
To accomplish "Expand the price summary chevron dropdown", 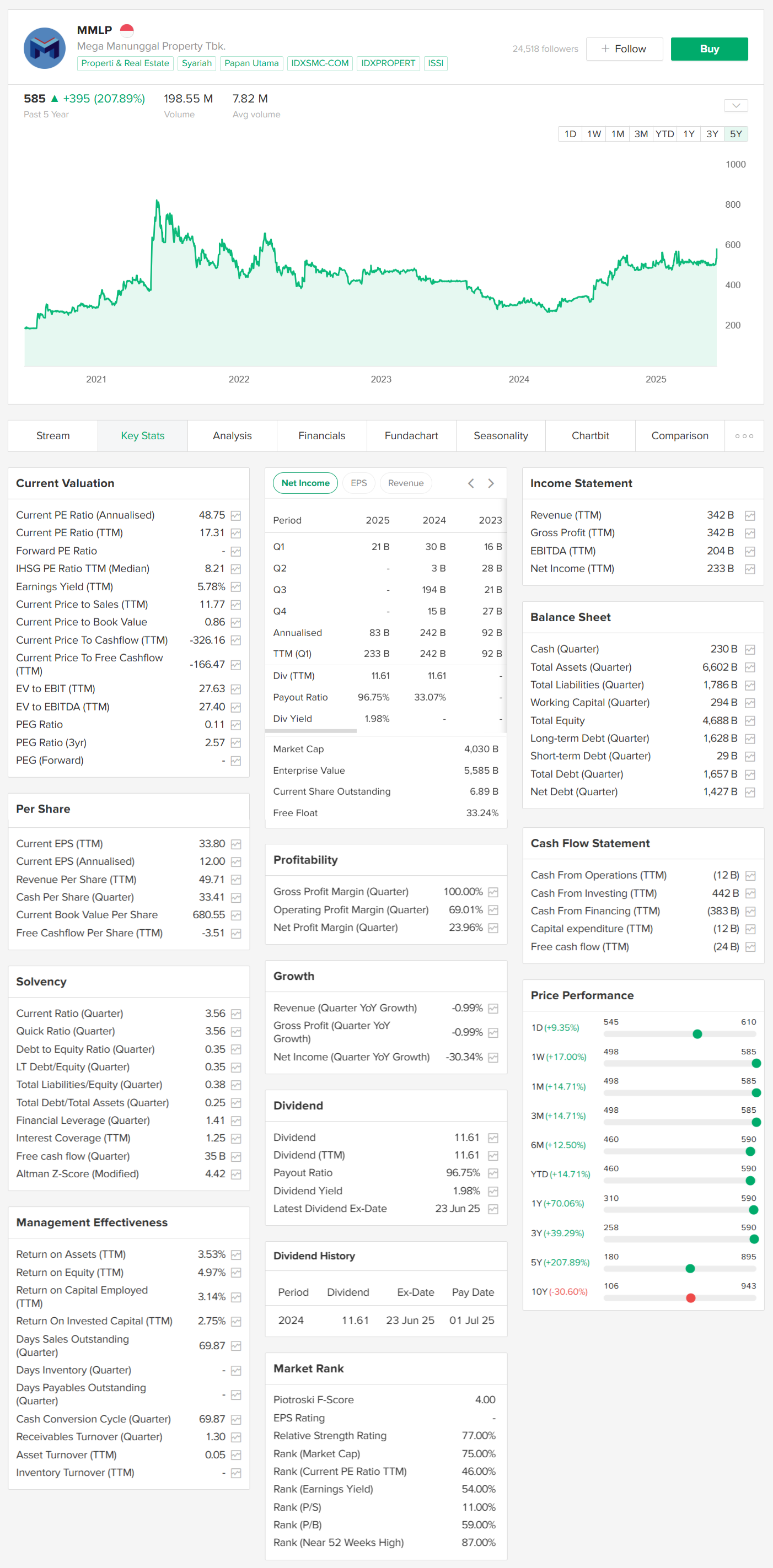I will 736,105.
